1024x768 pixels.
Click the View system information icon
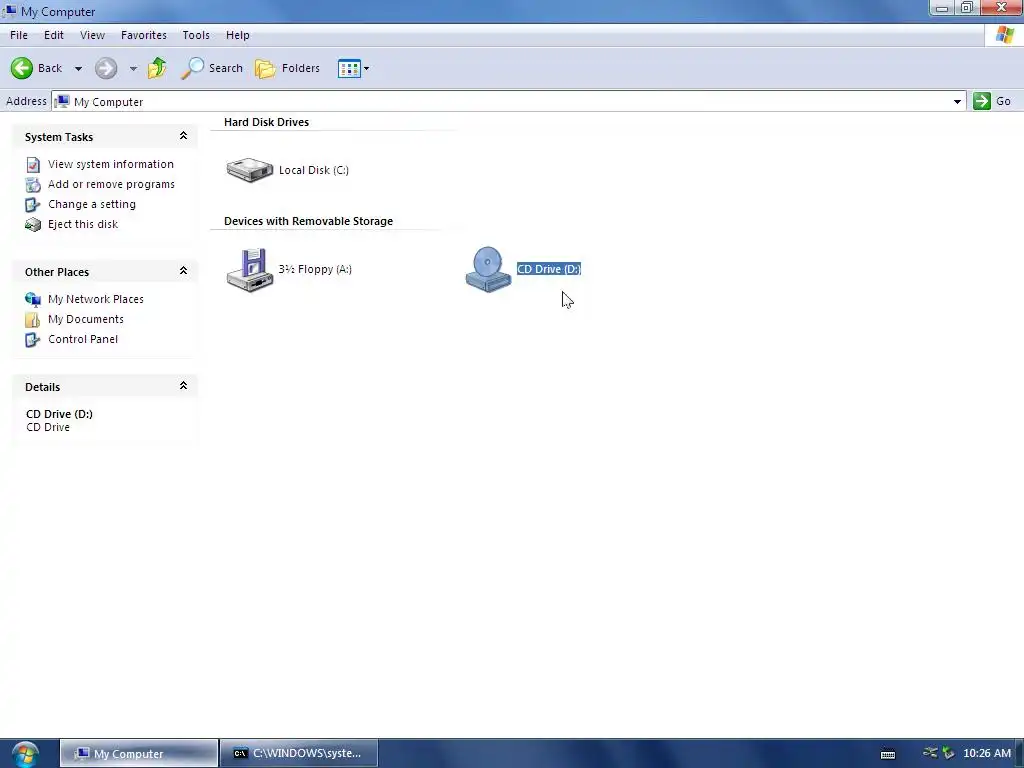[33, 165]
